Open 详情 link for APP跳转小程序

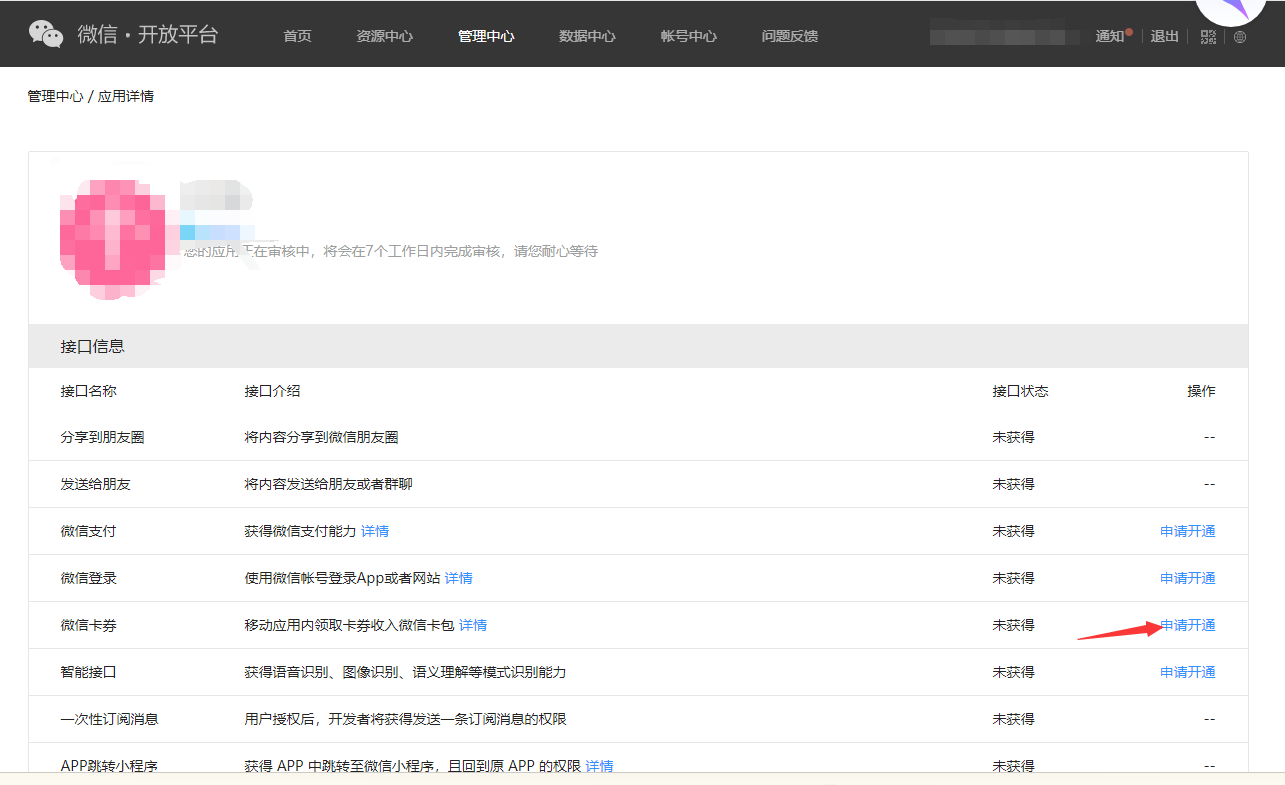coord(599,766)
